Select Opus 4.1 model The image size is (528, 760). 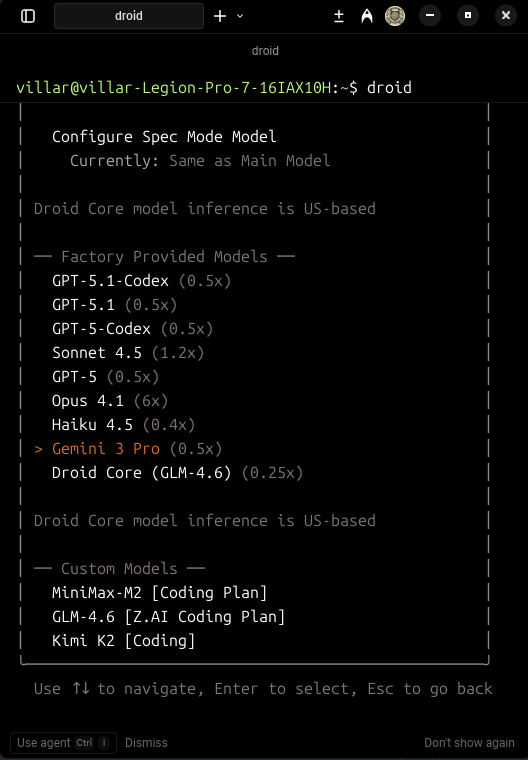(110, 401)
